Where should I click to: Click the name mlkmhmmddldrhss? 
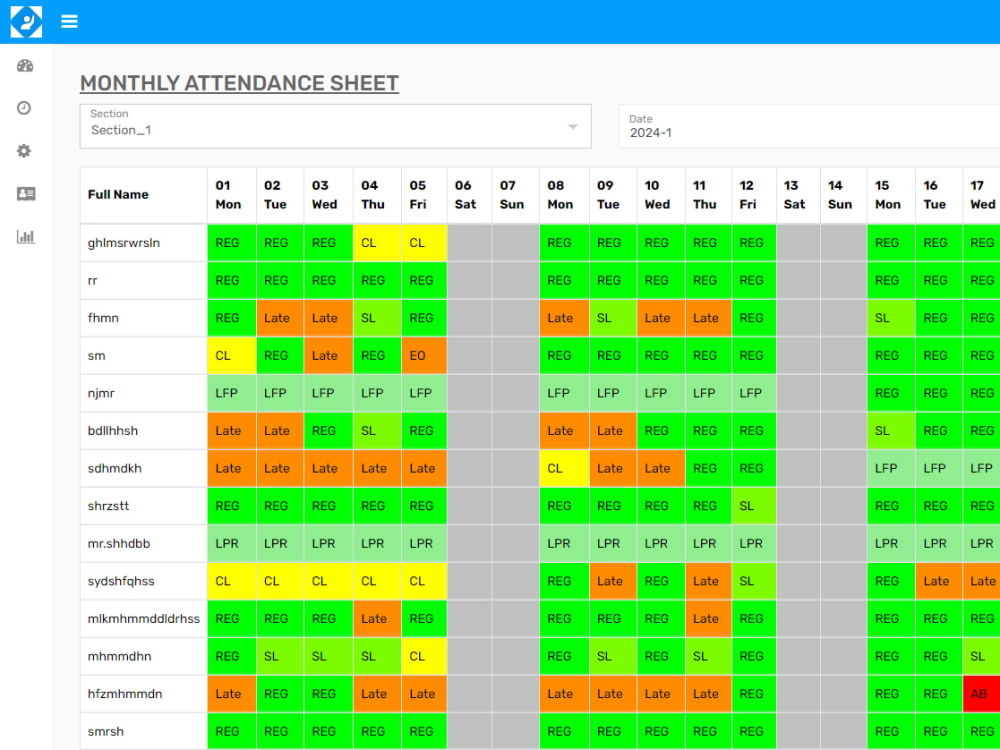coord(144,619)
